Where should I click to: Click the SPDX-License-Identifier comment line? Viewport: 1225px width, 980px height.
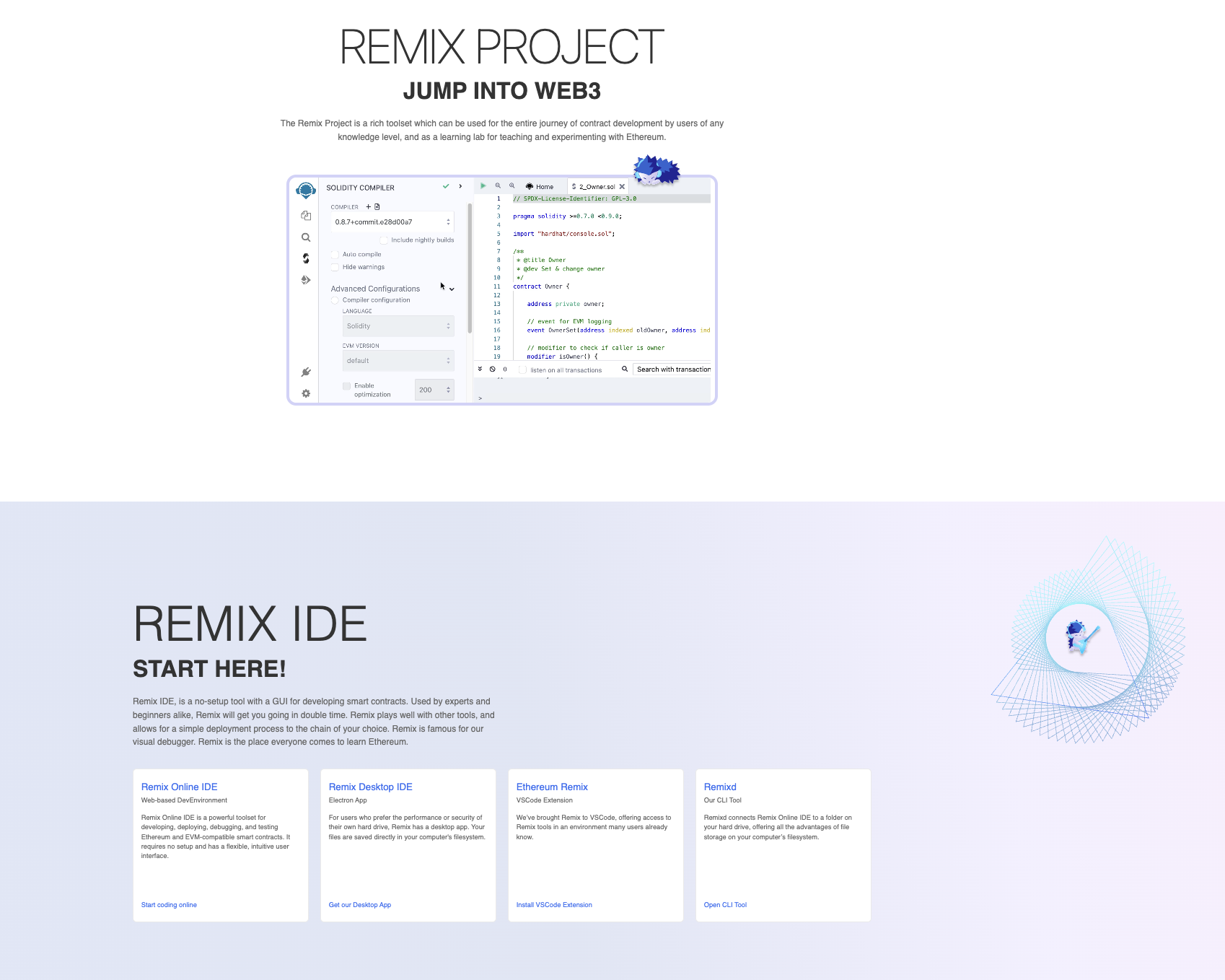(575, 198)
